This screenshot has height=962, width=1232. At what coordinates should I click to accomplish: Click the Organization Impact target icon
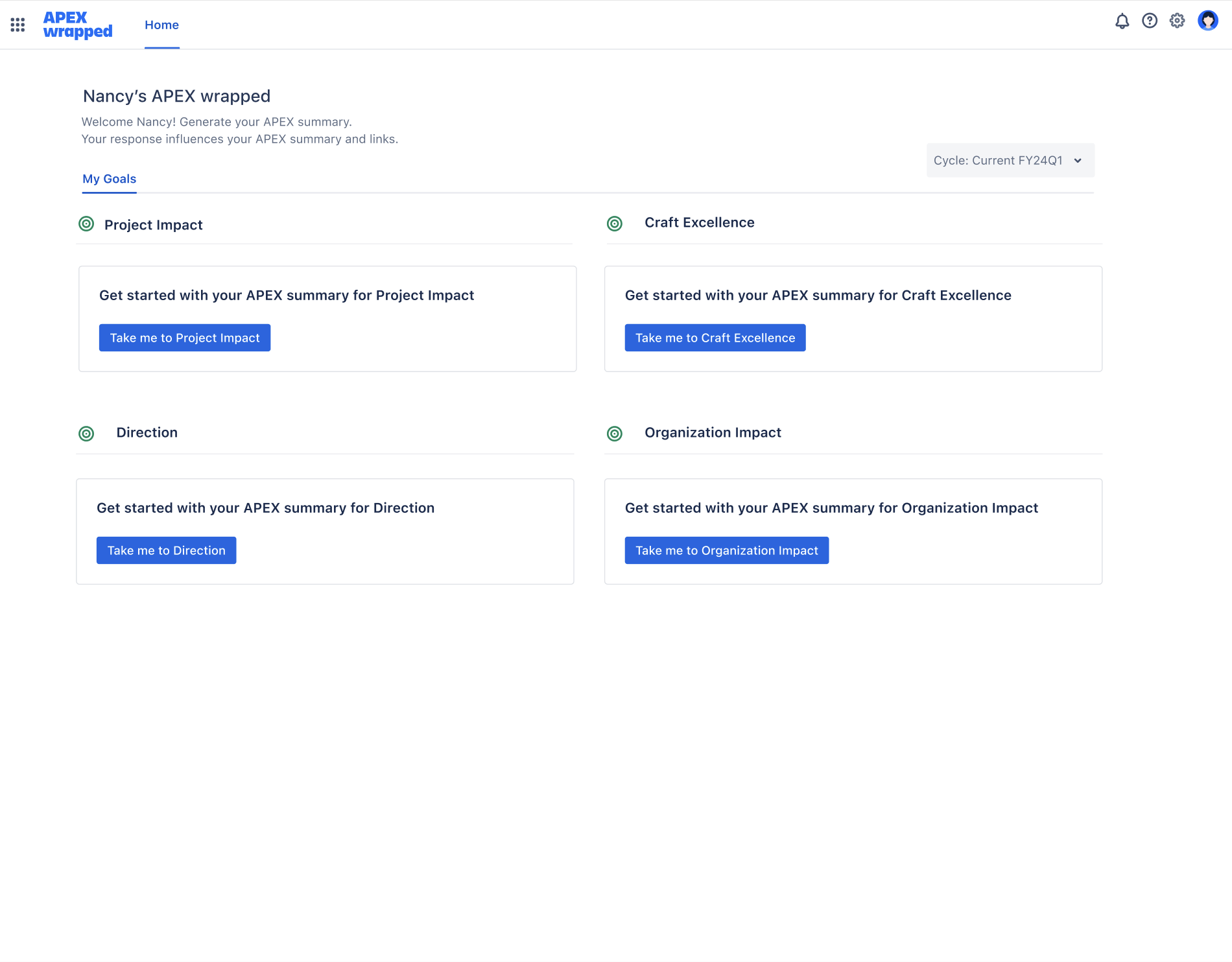tap(615, 434)
